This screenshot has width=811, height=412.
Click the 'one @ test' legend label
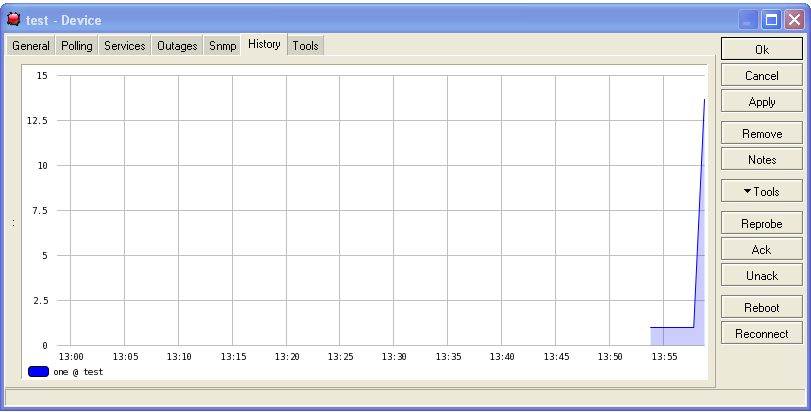pos(78,372)
